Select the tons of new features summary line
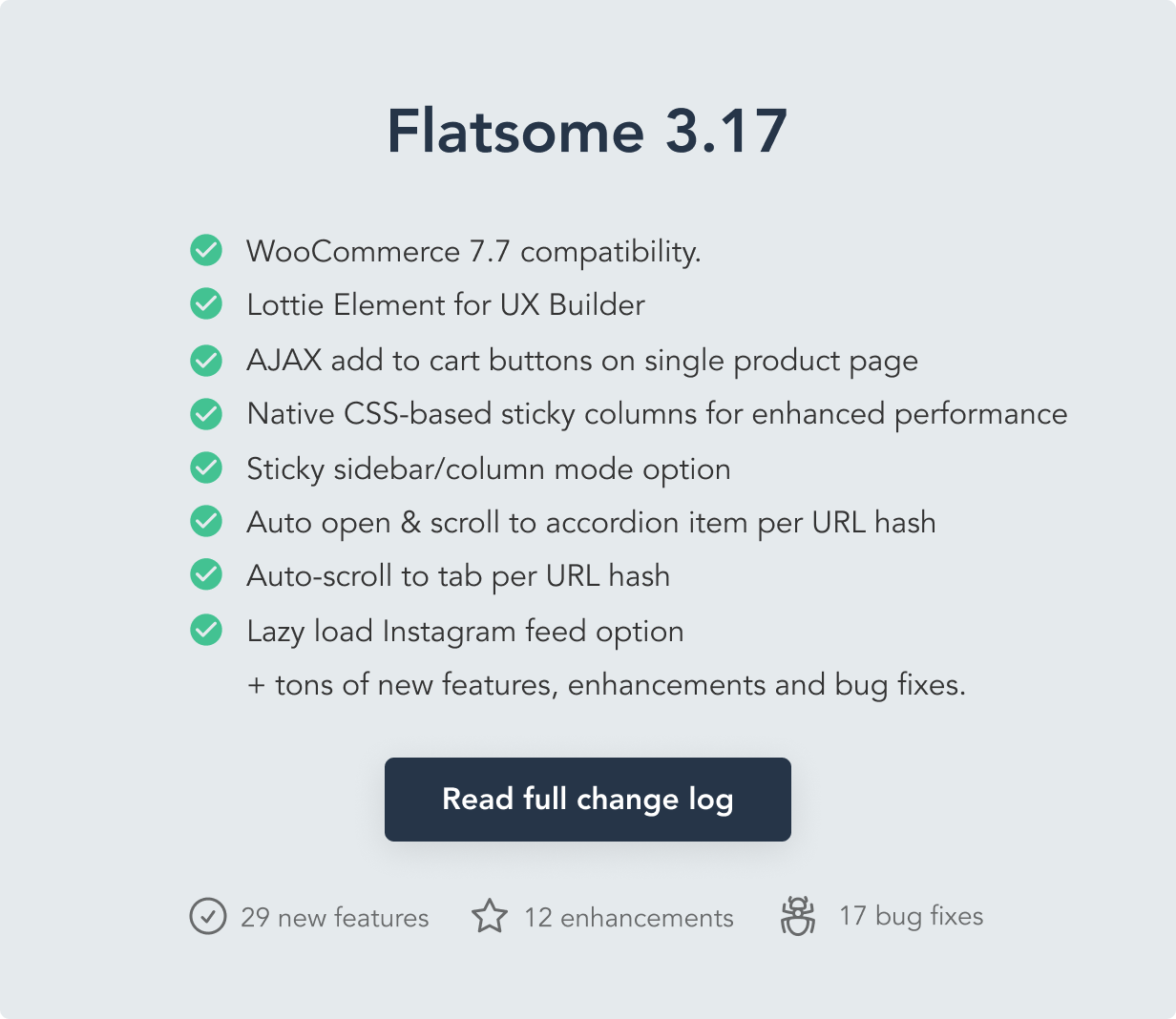This screenshot has height=1019, width=1176. coord(607,684)
